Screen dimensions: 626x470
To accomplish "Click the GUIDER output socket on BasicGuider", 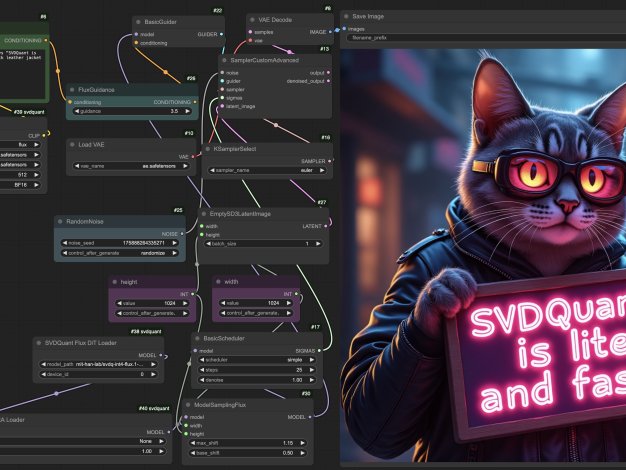I will (222, 34).
